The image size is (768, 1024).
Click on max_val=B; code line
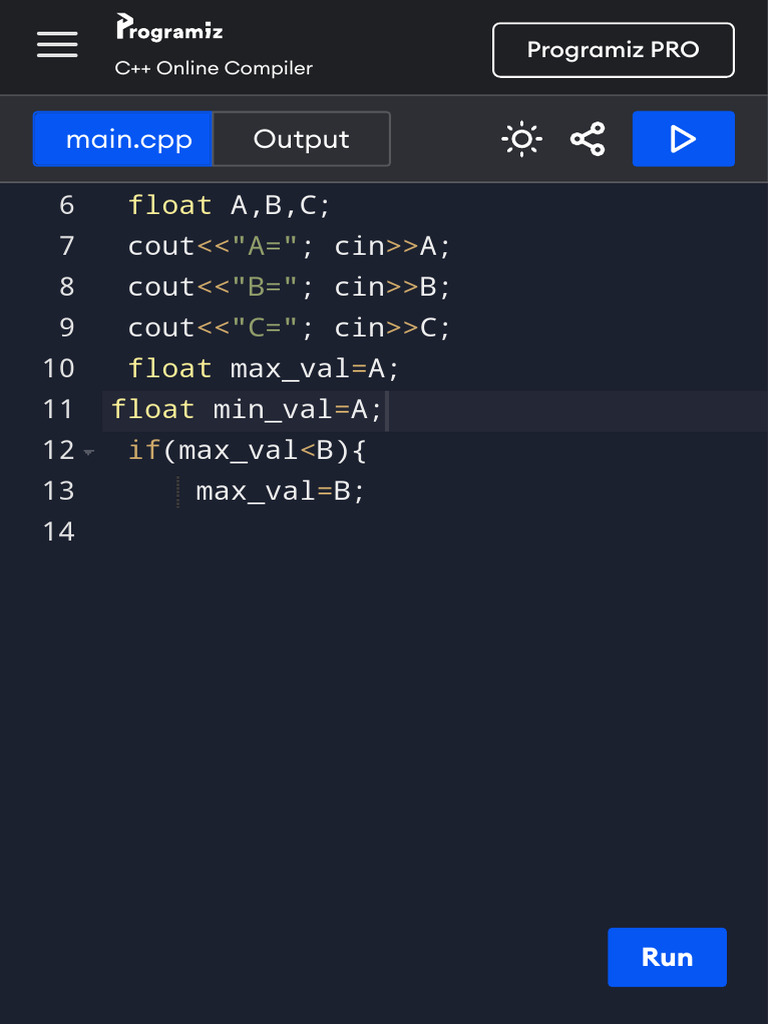pyautogui.click(x=280, y=491)
